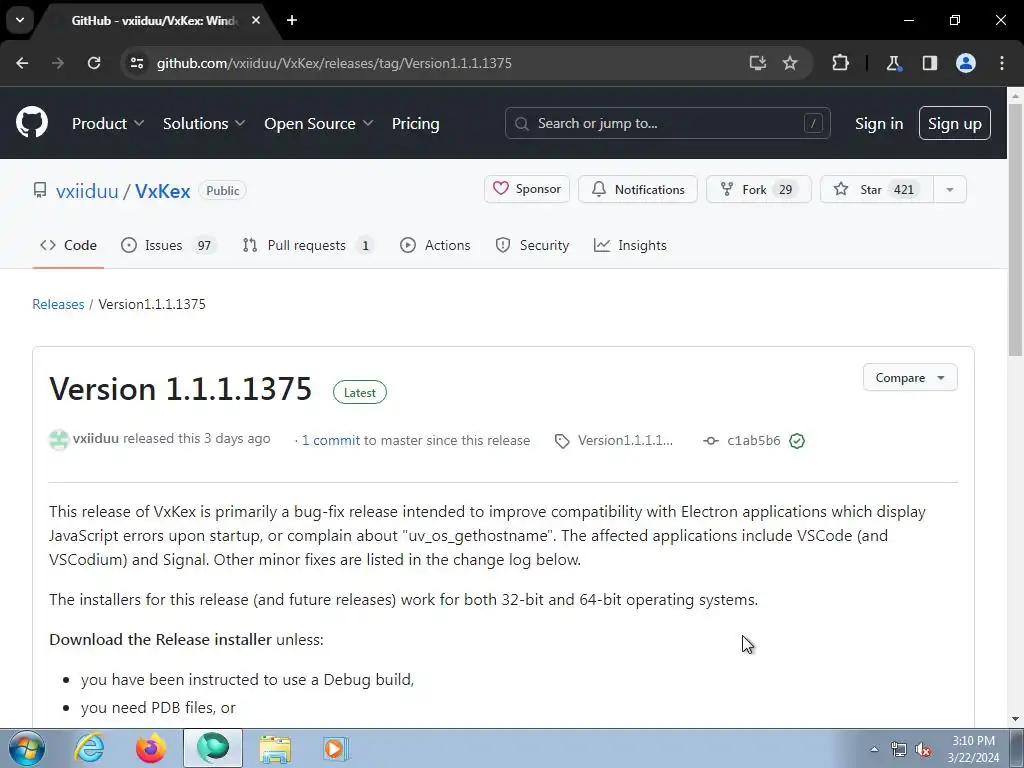
Task: Switch to the Insights tab
Action: coord(630,245)
